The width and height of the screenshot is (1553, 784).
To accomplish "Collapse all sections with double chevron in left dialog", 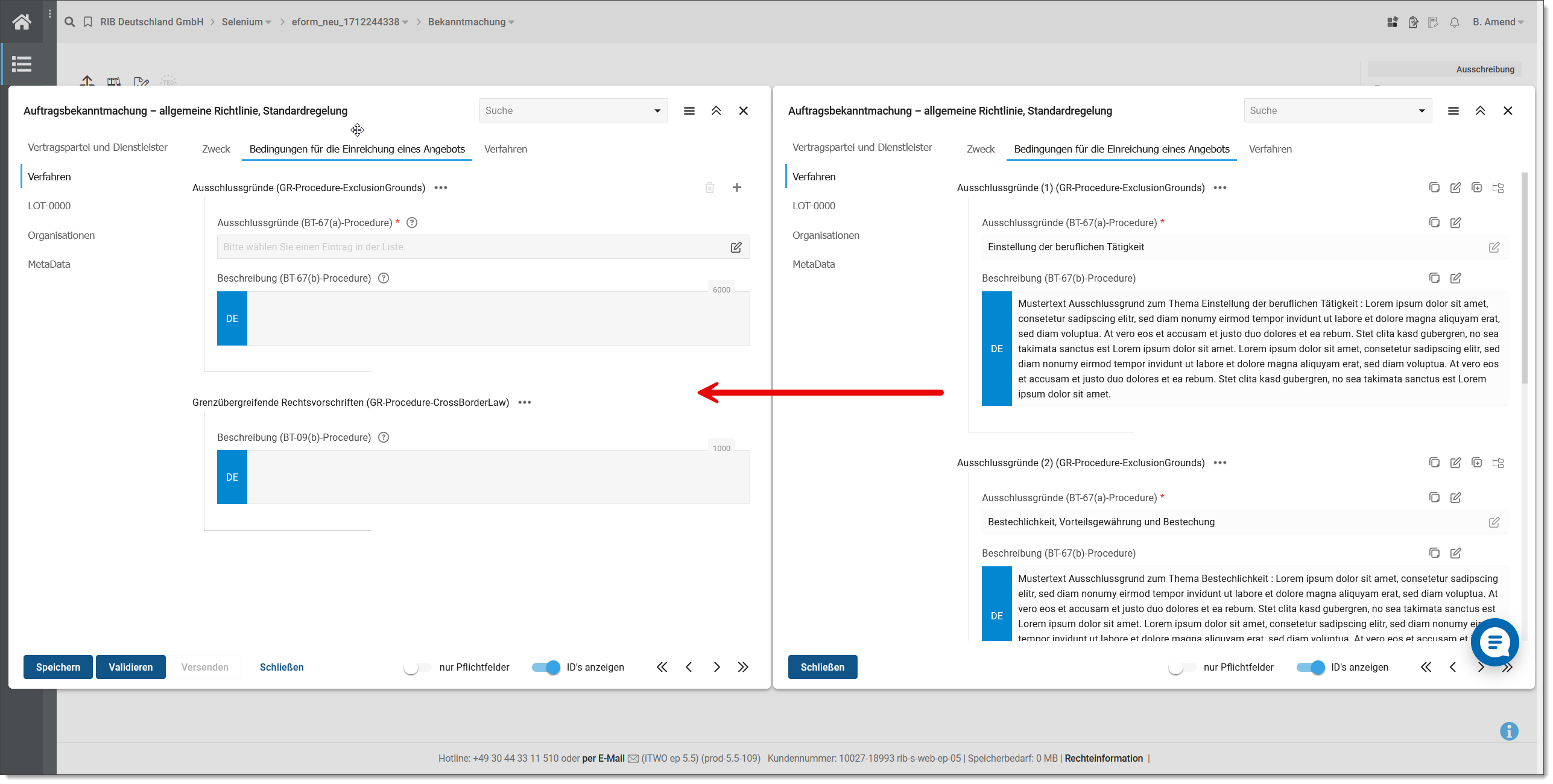I will [x=716, y=111].
